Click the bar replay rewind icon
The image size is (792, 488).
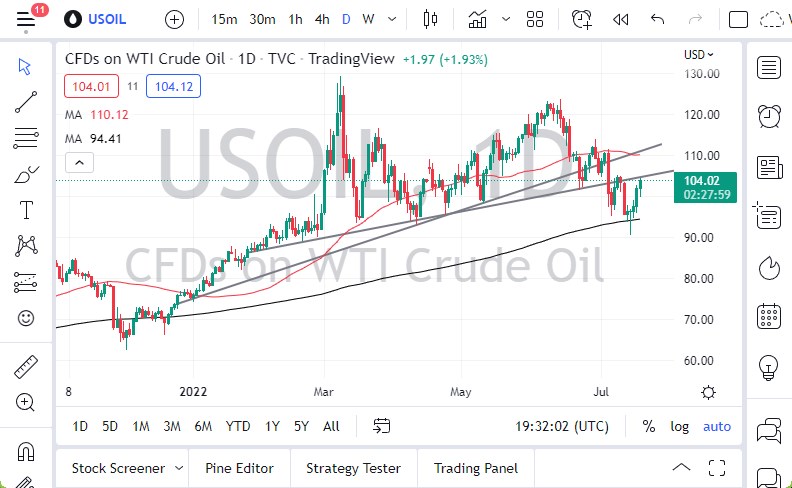click(x=620, y=19)
